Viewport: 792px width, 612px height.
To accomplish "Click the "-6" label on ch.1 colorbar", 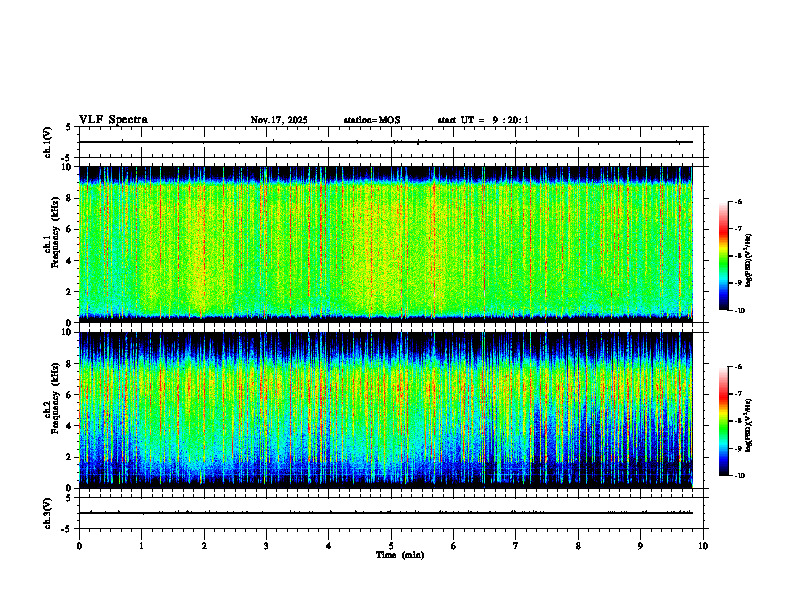I will 738,202.
